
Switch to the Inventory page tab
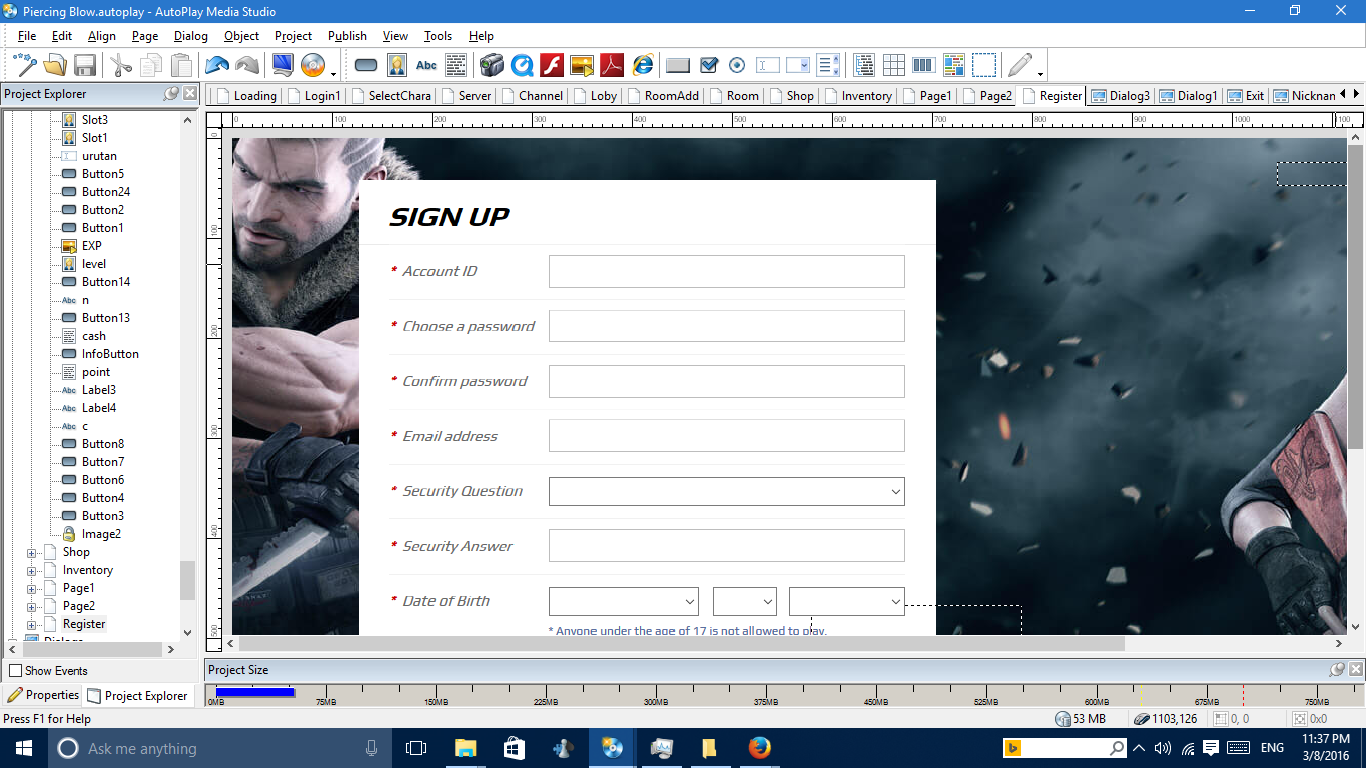tap(858, 96)
